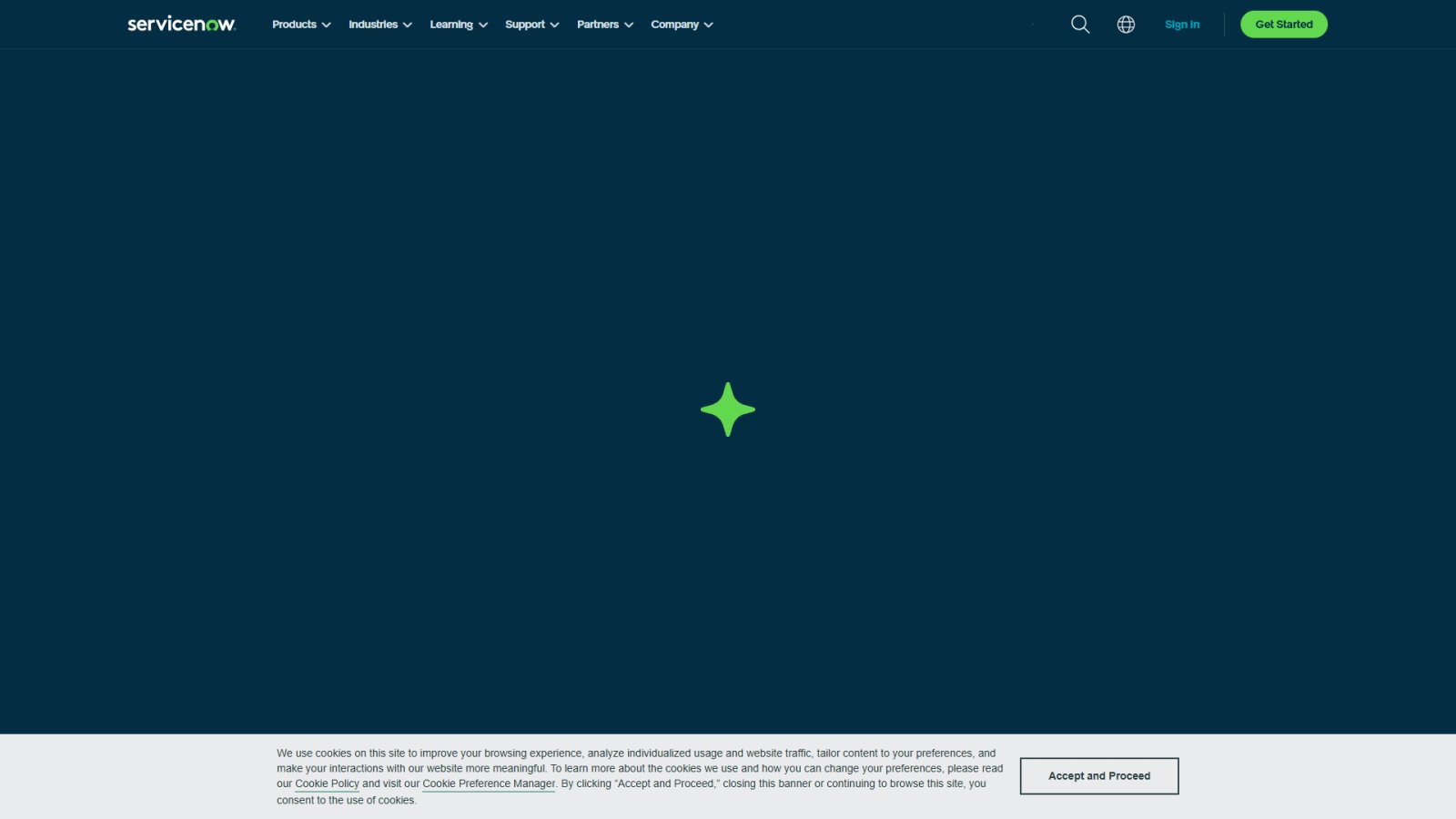Click the green Get Started button
The image size is (1456, 819).
[1284, 25]
